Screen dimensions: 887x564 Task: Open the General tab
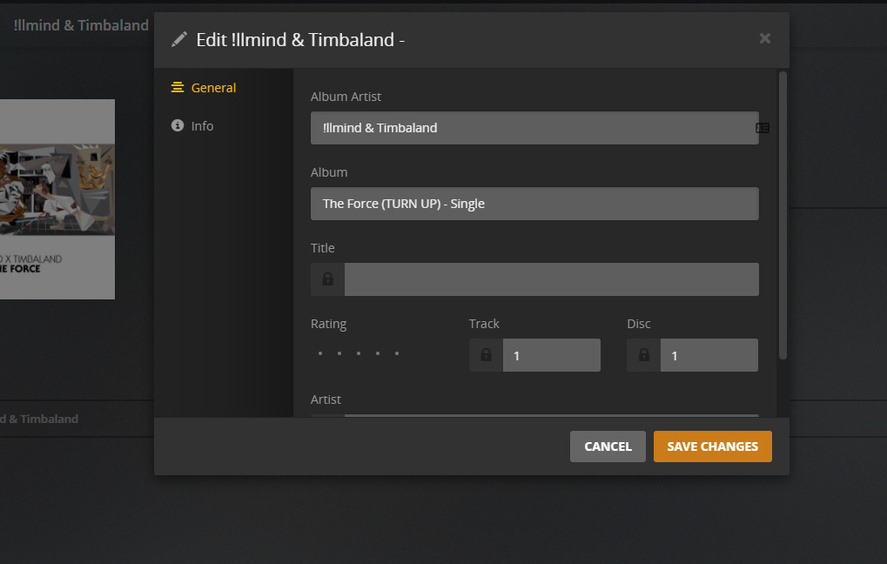[x=204, y=88]
